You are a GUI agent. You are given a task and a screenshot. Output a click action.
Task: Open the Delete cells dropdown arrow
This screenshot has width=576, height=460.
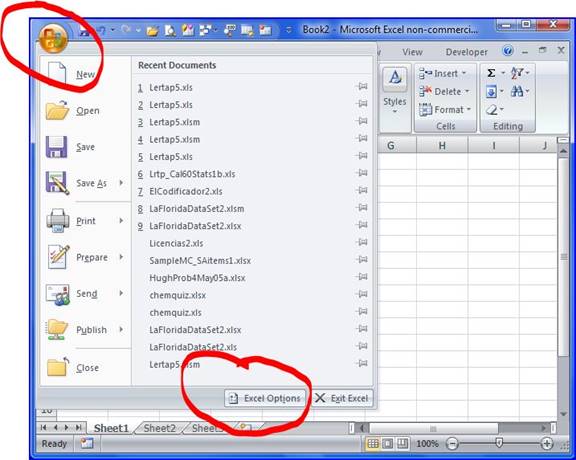(x=467, y=91)
